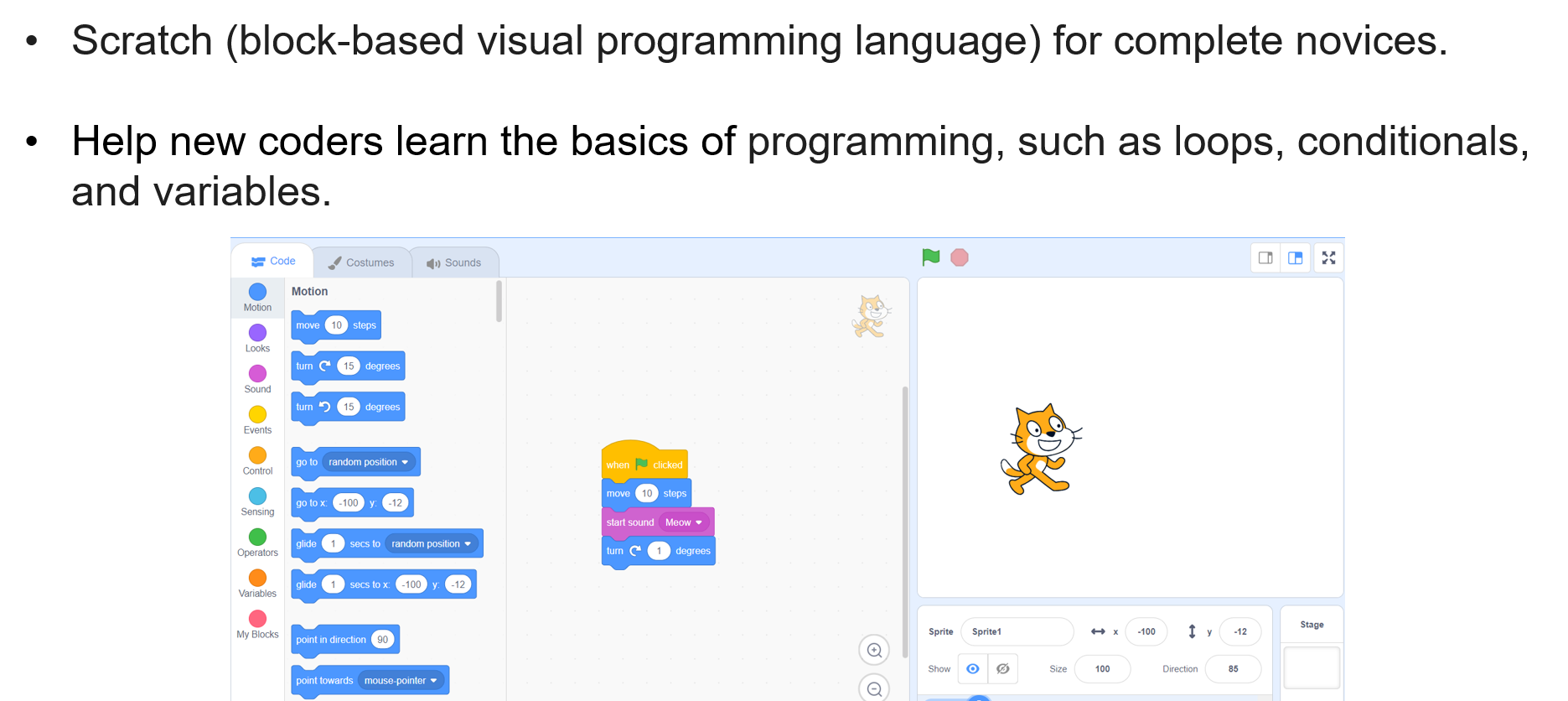This screenshot has height=701, width=1568.
Task: Open the Sounds tab
Action: pyautogui.click(x=454, y=262)
